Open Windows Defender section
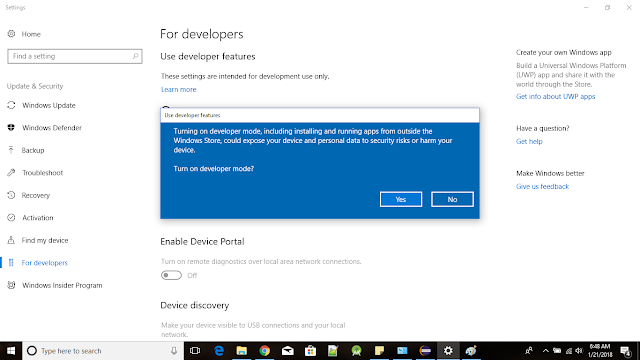The image size is (640, 360). (45, 128)
